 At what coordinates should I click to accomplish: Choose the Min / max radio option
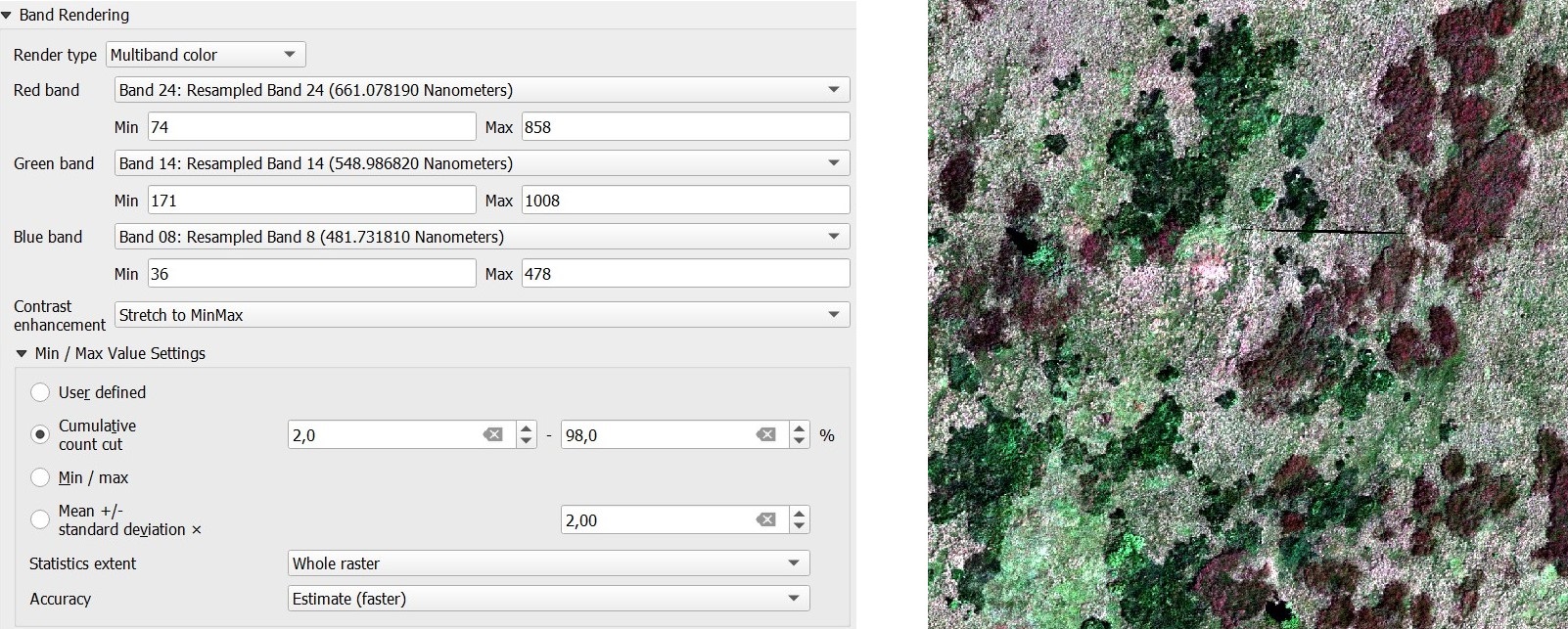pyautogui.click(x=40, y=477)
